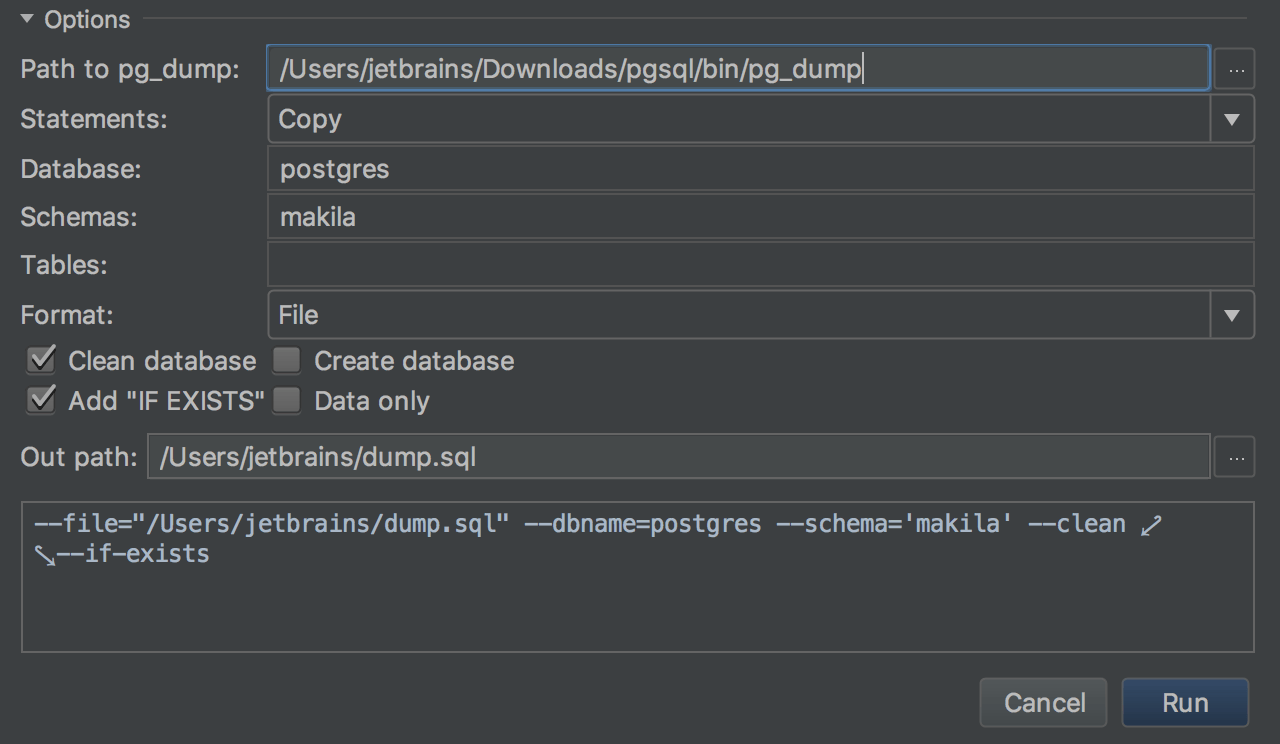Click the empty Tables input field
The image size is (1280, 744).
(x=760, y=265)
